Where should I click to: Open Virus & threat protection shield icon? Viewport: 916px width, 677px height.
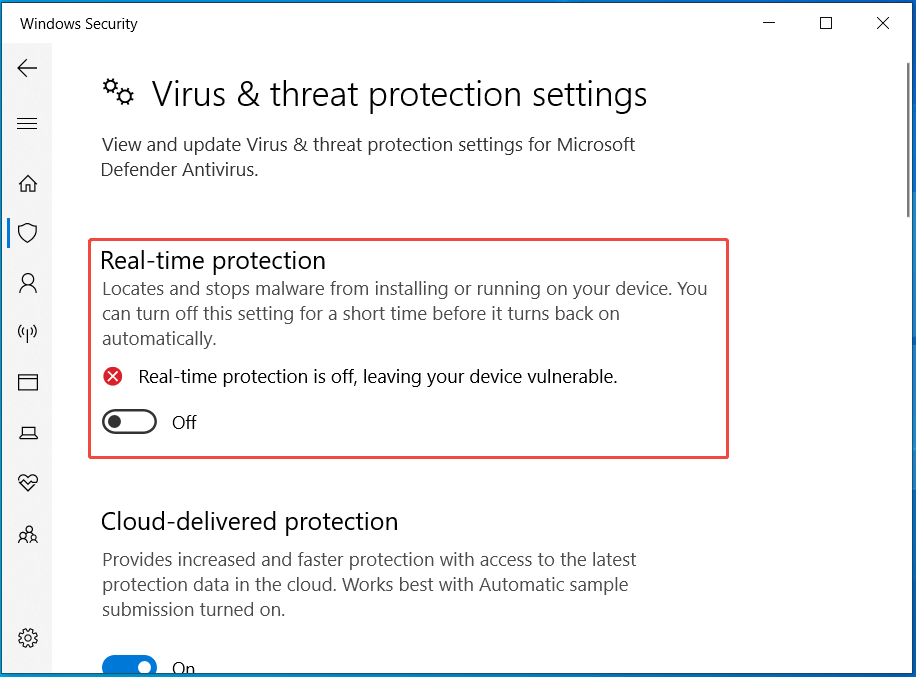coord(28,233)
